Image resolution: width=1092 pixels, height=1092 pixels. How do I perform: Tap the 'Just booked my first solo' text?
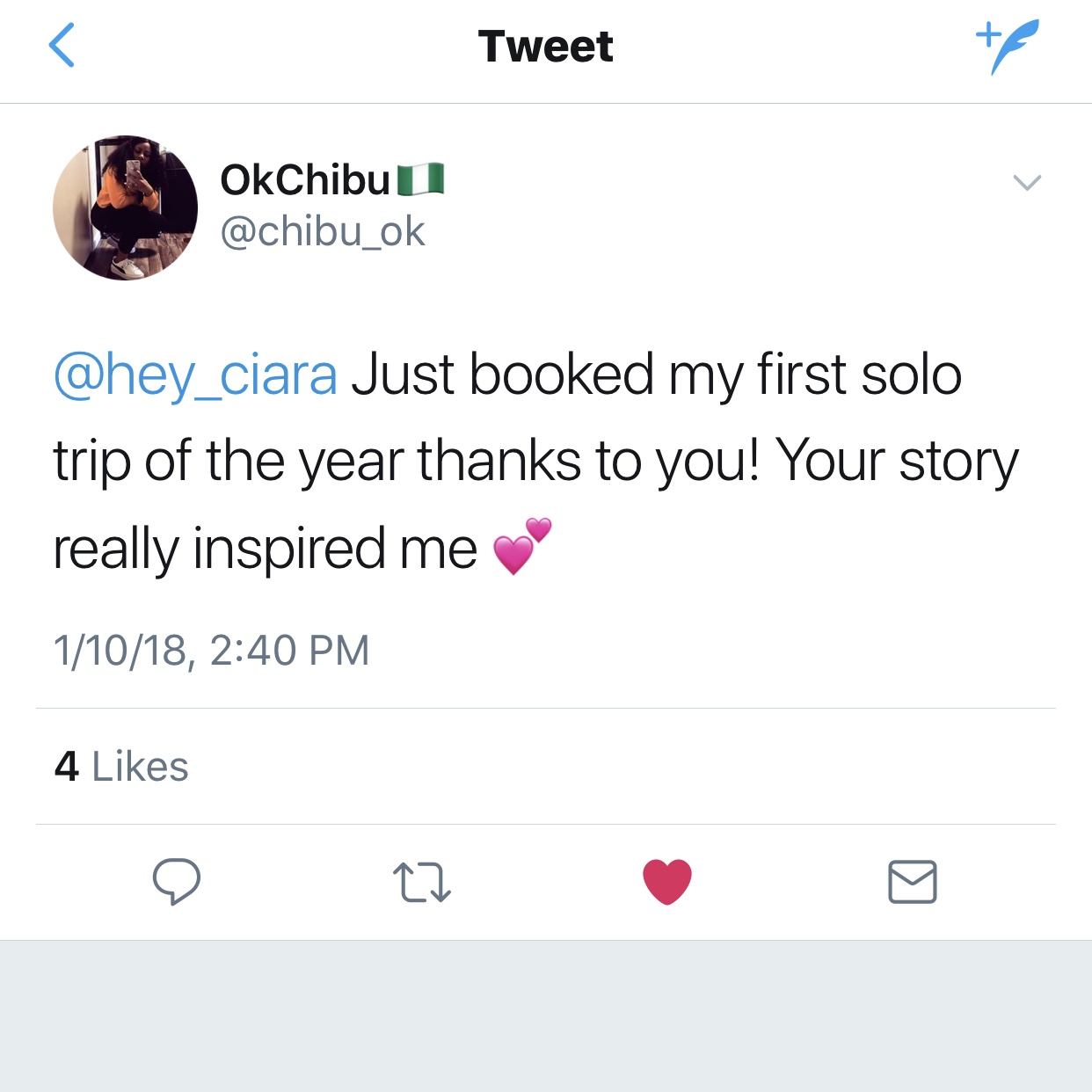pos(657,375)
